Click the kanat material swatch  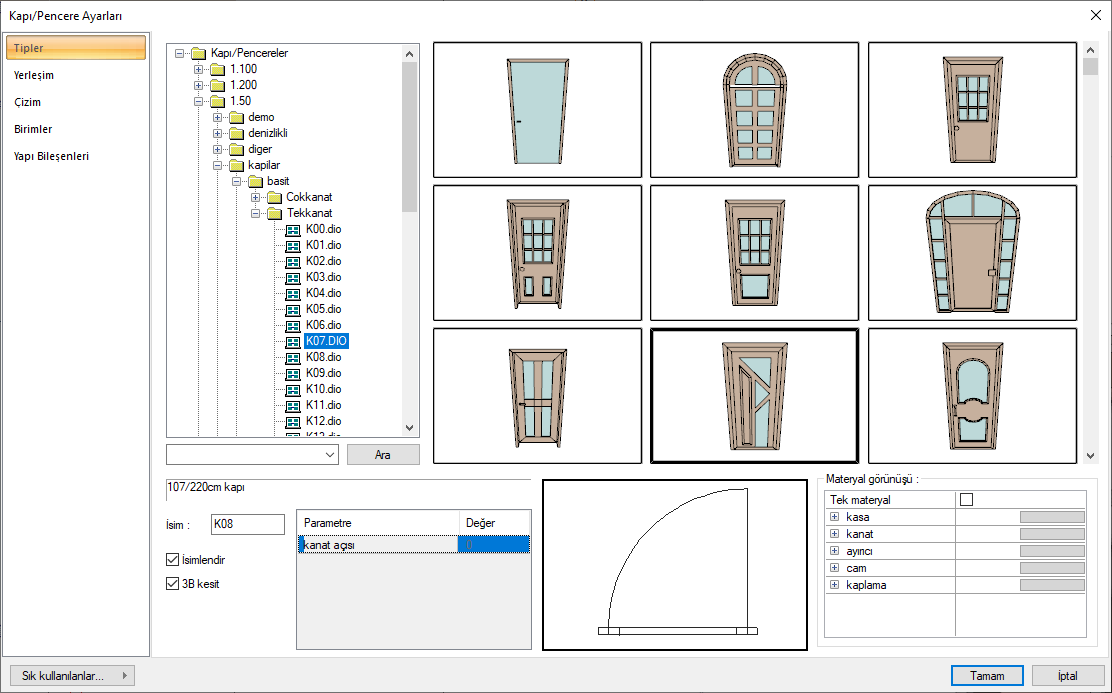point(1051,534)
